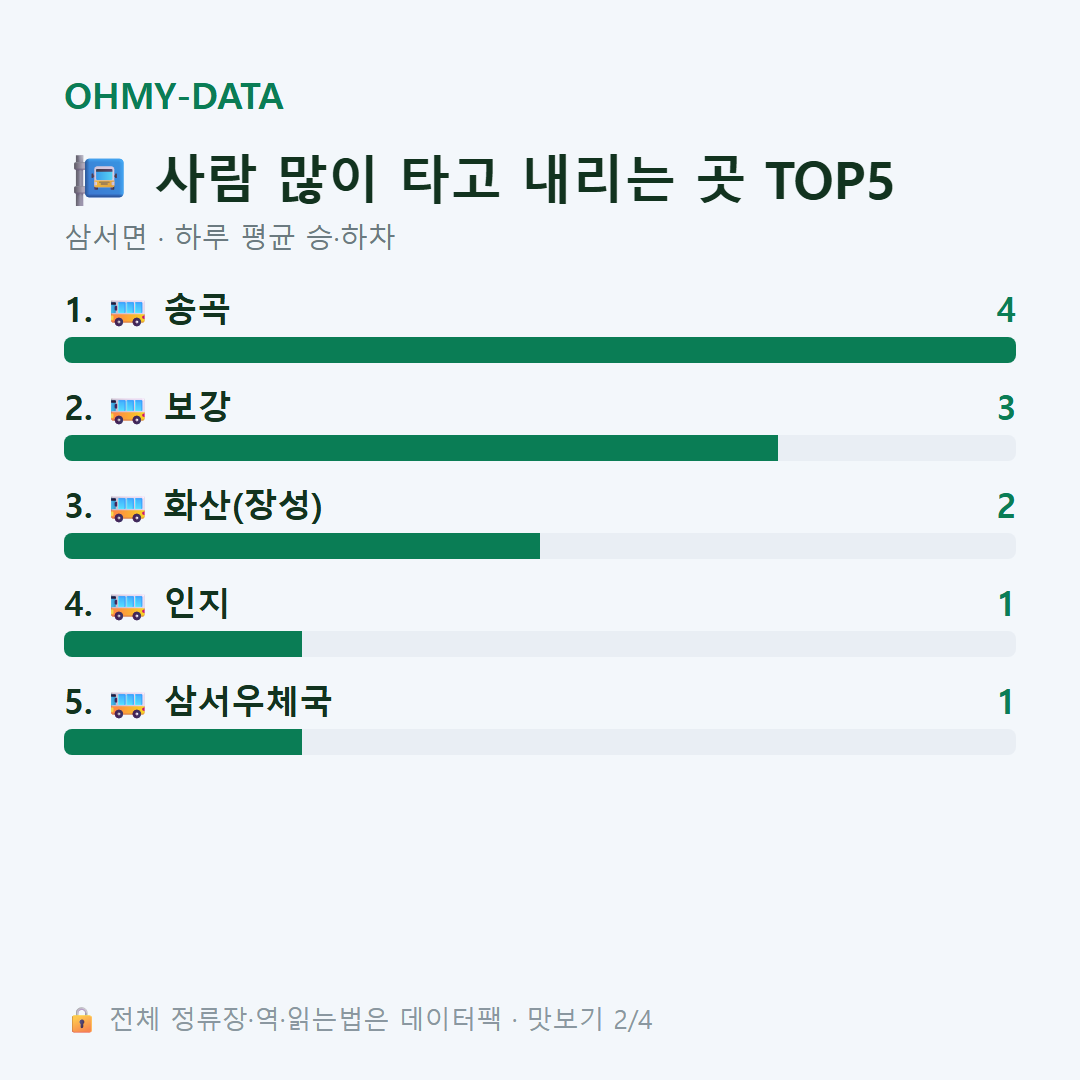
Task: Click the bus icon next to 보강
Action: coord(128,410)
